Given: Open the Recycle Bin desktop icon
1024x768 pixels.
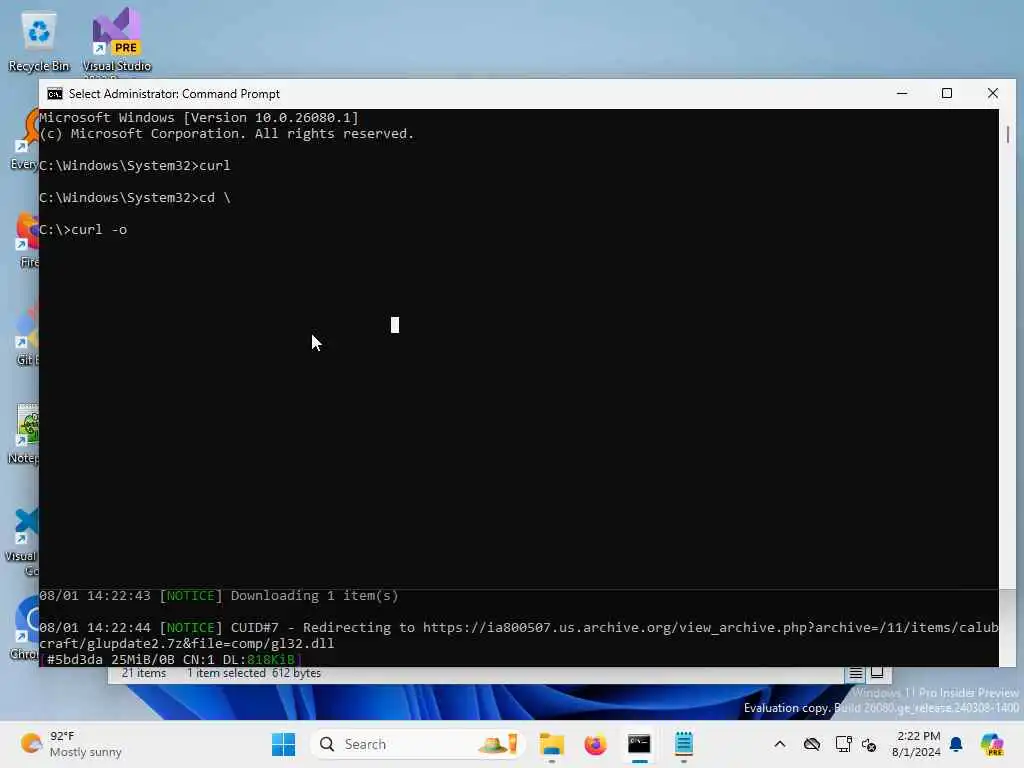Looking at the screenshot, I should pyautogui.click(x=39, y=40).
